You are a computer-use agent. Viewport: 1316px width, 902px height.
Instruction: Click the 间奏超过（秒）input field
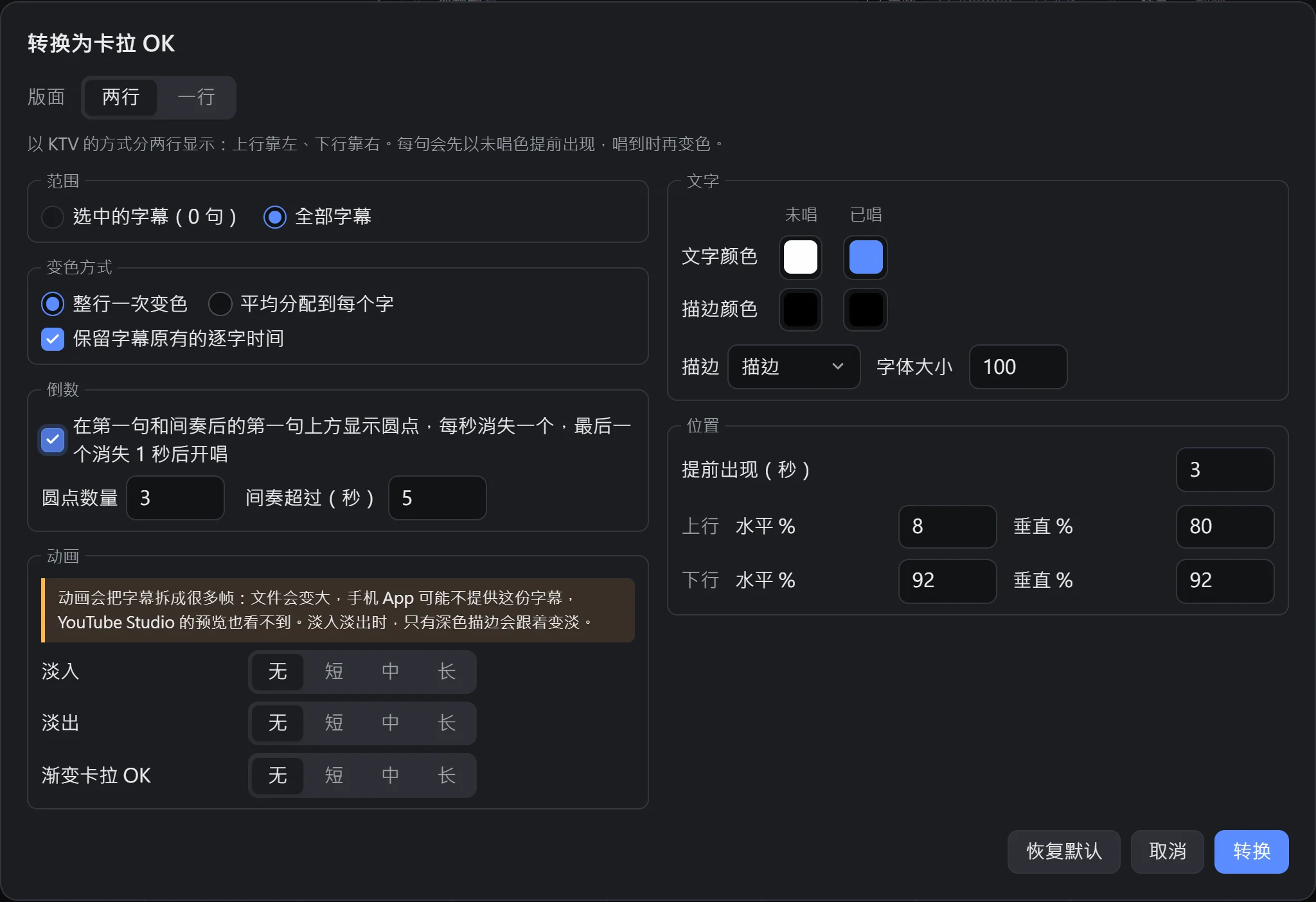[438, 498]
